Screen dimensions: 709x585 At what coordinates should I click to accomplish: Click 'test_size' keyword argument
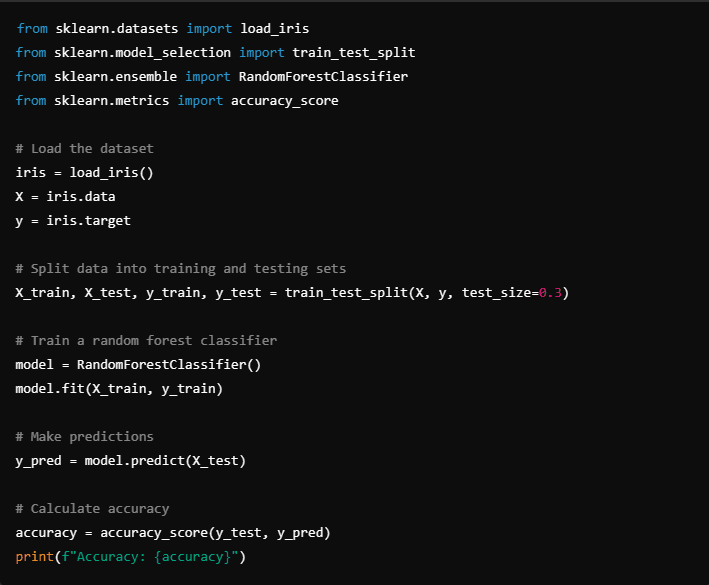(496, 293)
